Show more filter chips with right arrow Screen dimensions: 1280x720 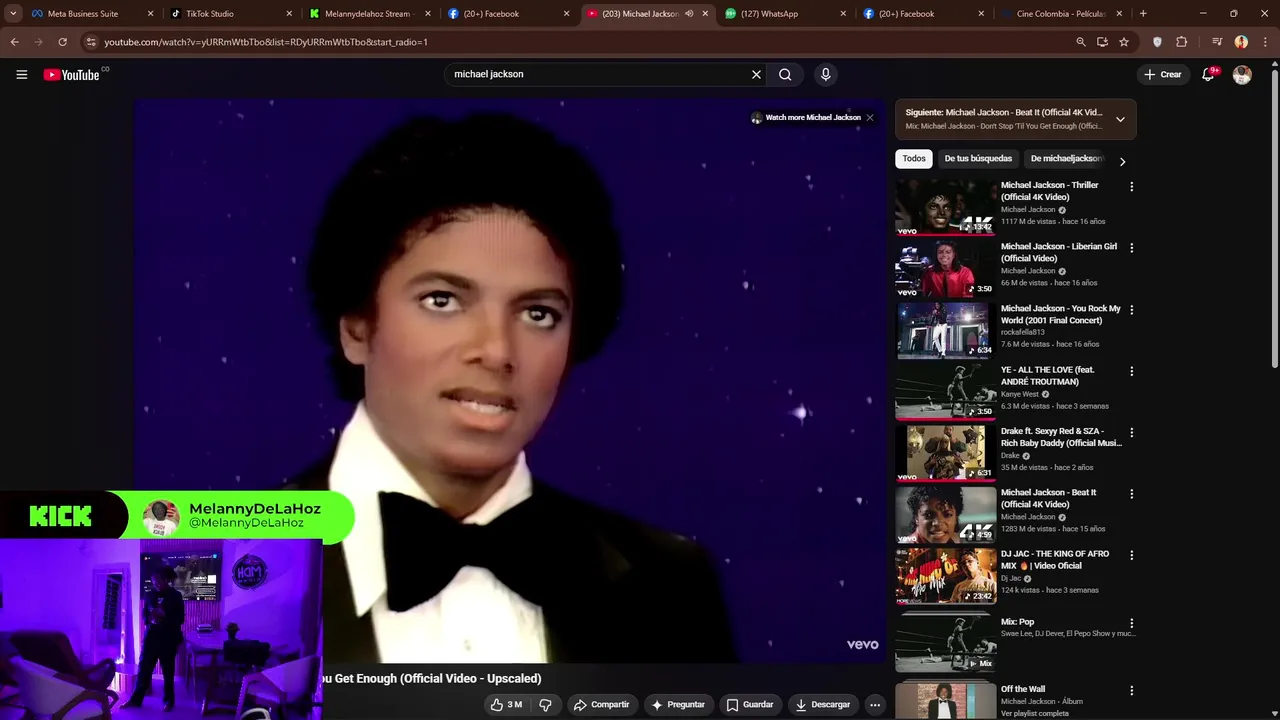pos(1122,161)
